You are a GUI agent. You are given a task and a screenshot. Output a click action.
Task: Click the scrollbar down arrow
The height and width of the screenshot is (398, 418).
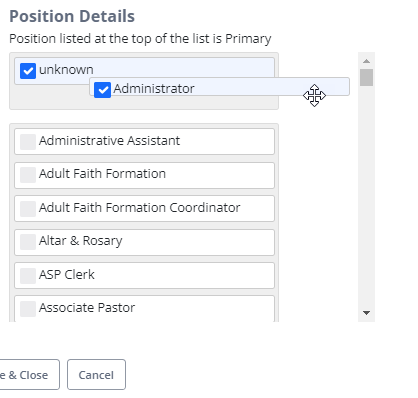point(366,313)
